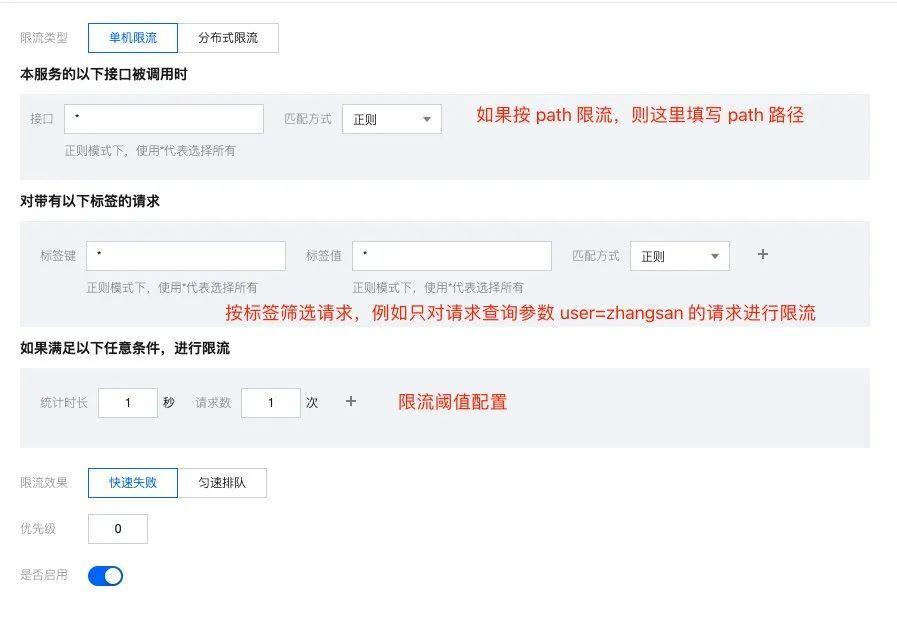Screen dimensions: 897x618
Task: Click the 标签值 input field
Action: (451, 256)
